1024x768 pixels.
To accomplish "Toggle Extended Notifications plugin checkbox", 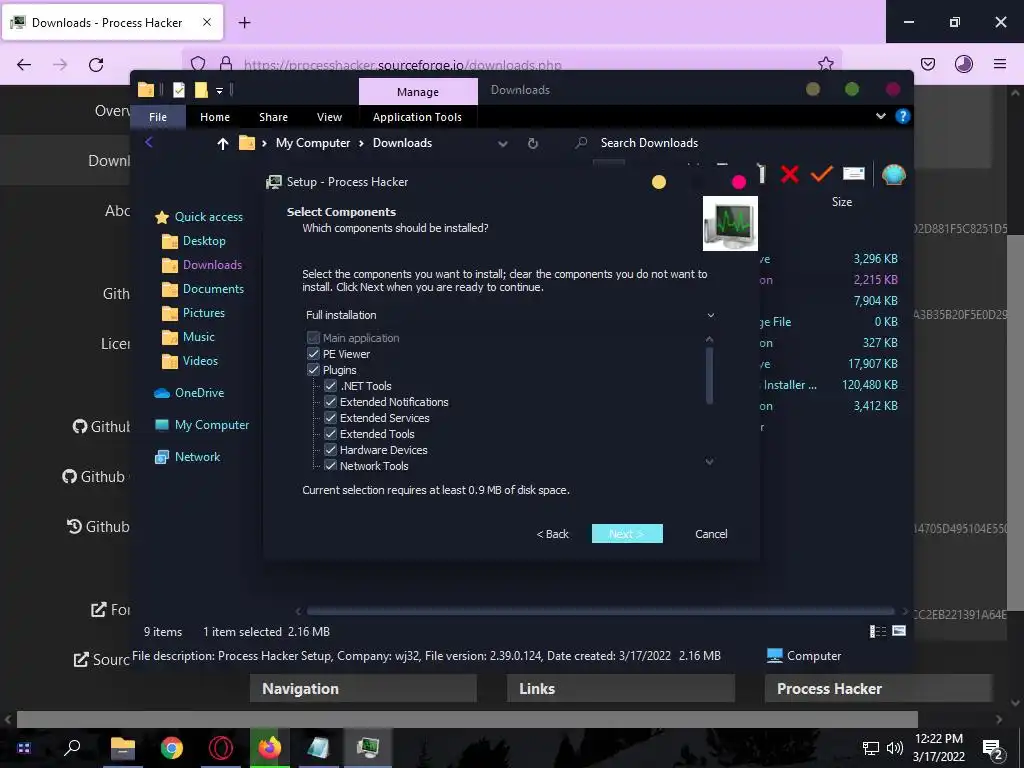I will [x=330, y=402].
